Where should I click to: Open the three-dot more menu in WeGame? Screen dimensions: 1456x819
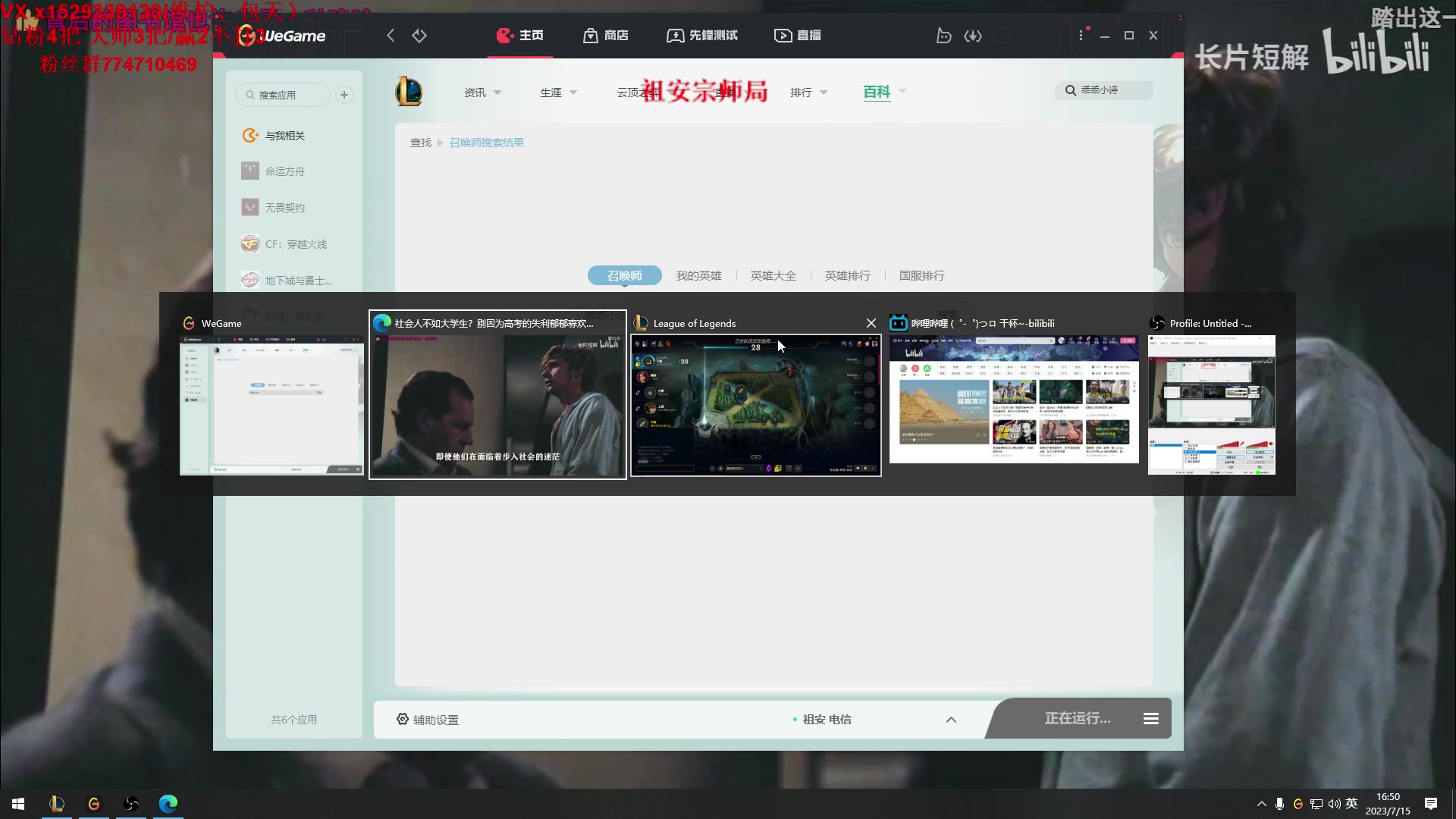1081,36
